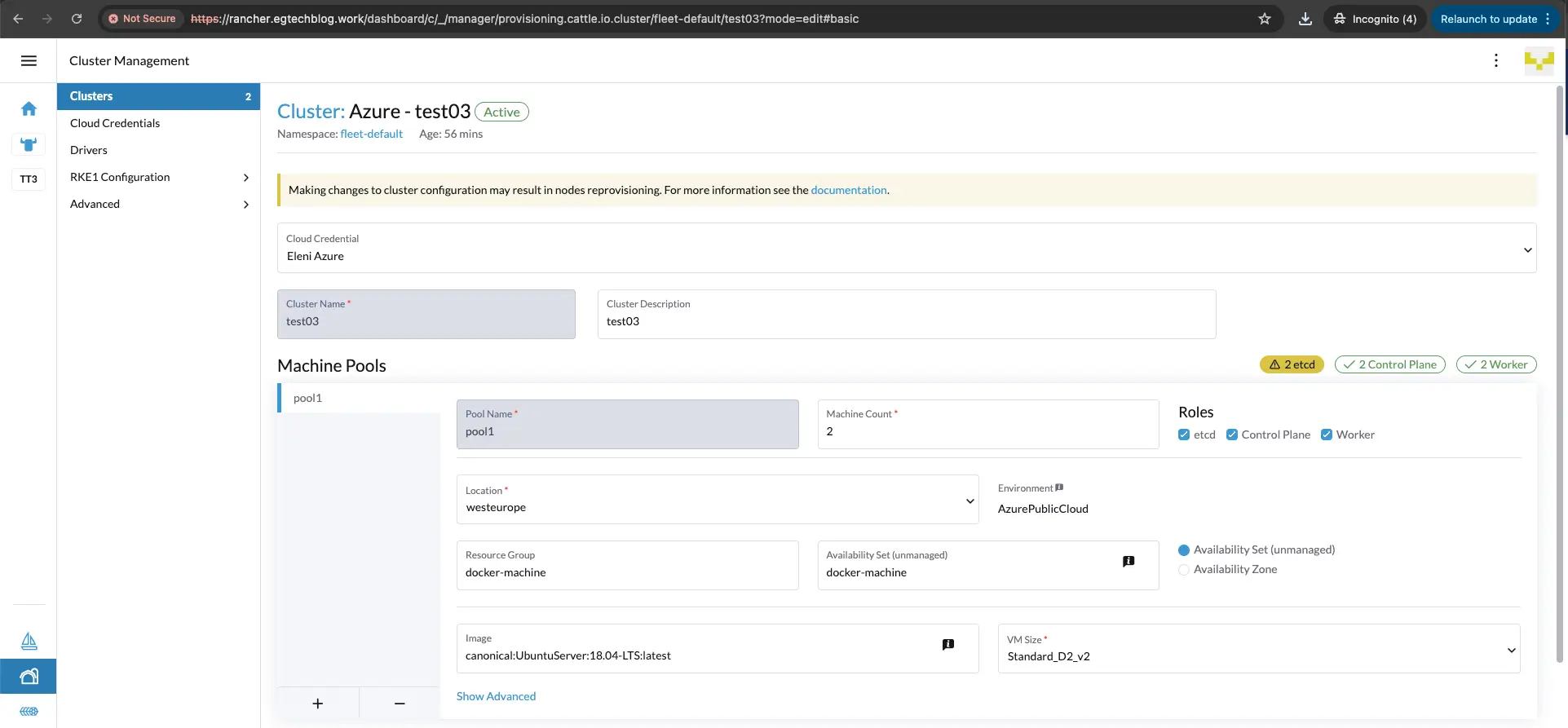Screen dimensions: 1568x728
Task: Open the Location dropdown
Action: (718, 499)
